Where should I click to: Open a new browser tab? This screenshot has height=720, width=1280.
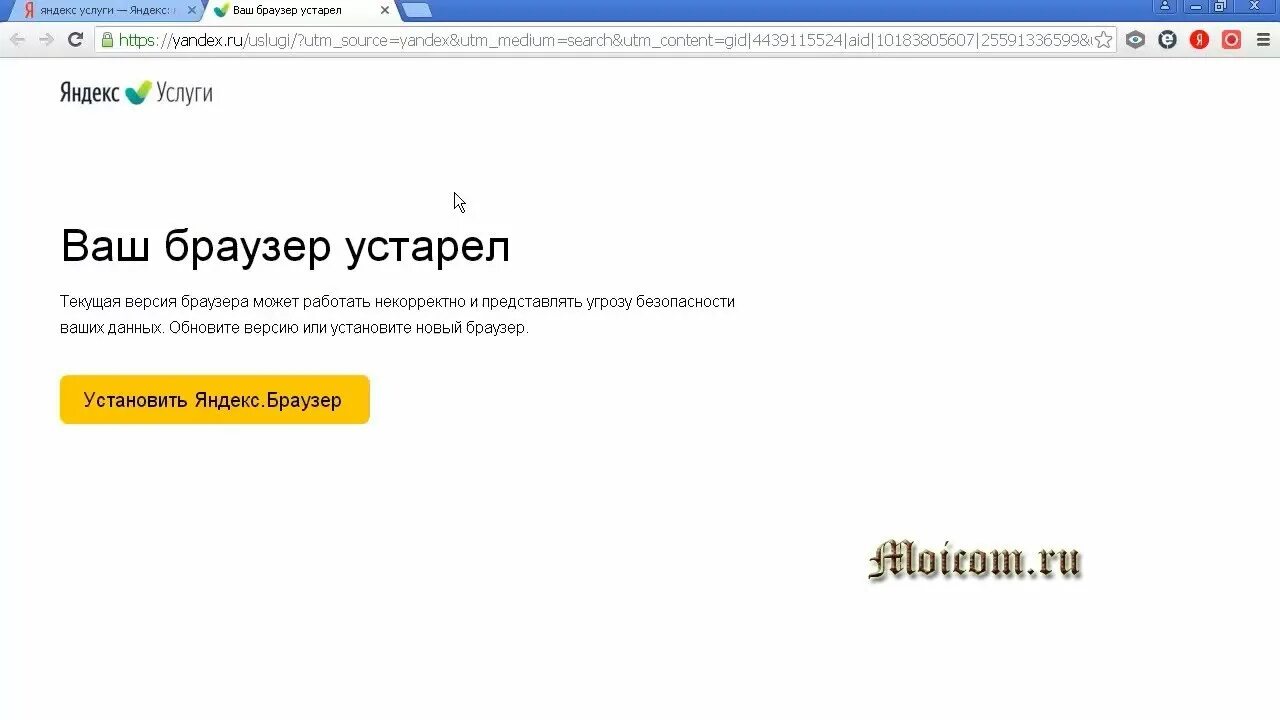click(x=416, y=10)
